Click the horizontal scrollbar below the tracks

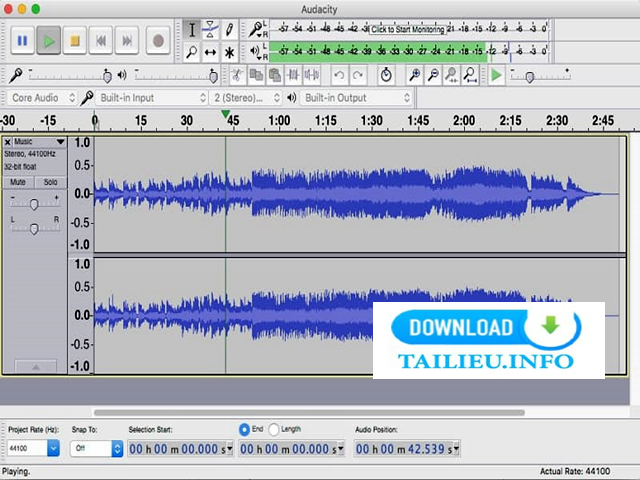(x=309, y=412)
